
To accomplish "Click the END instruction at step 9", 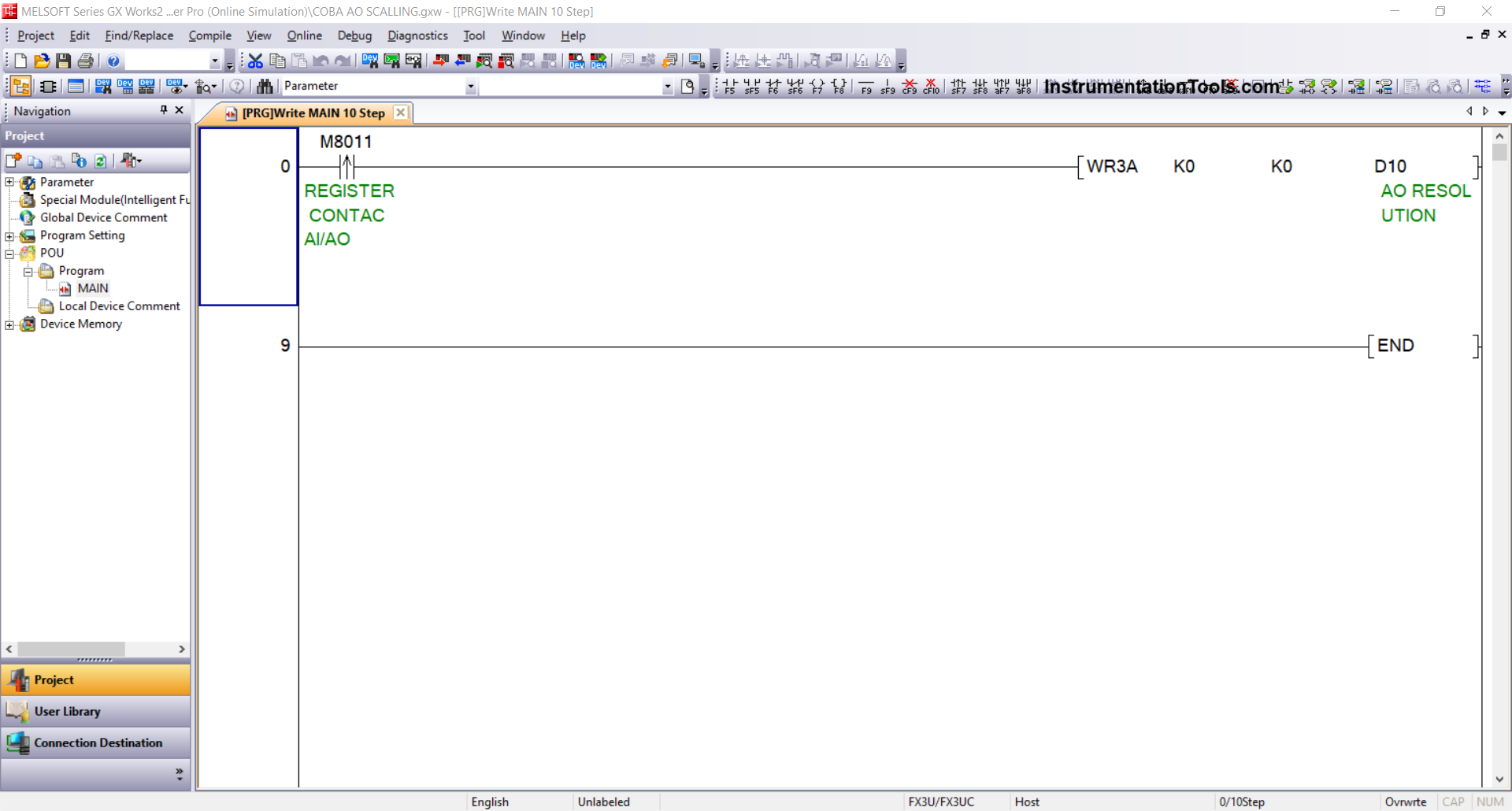I will point(1395,346).
